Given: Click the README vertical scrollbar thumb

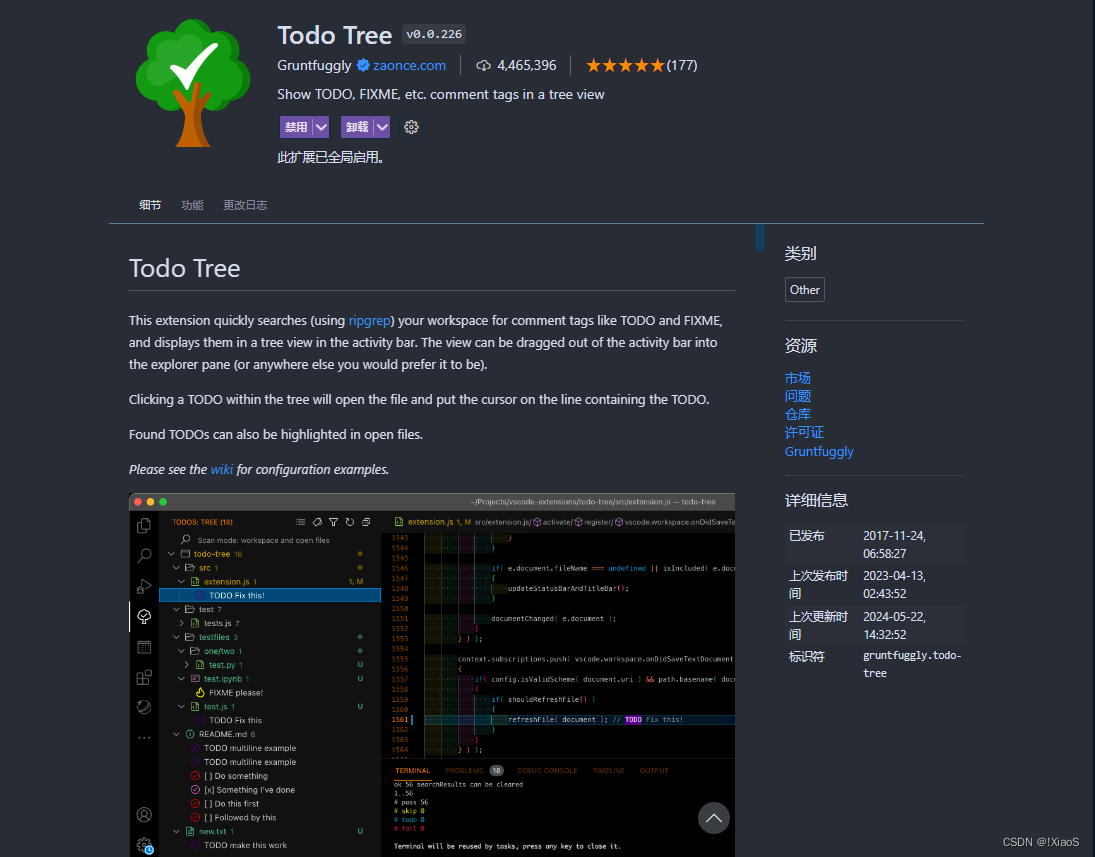Looking at the screenshot, I should (x=760, y=237).
